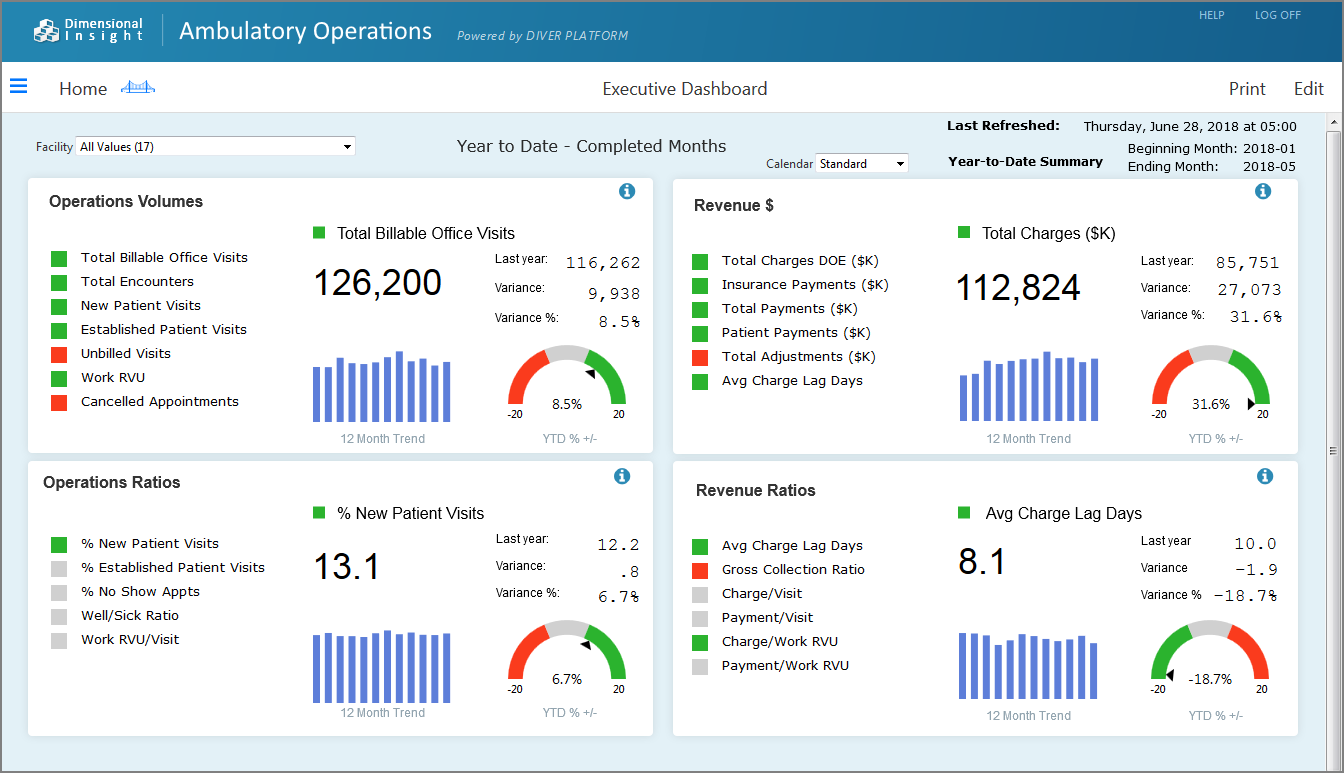
Task: Click the info icon on Revenue $ panel
Action: (1262, 191)
